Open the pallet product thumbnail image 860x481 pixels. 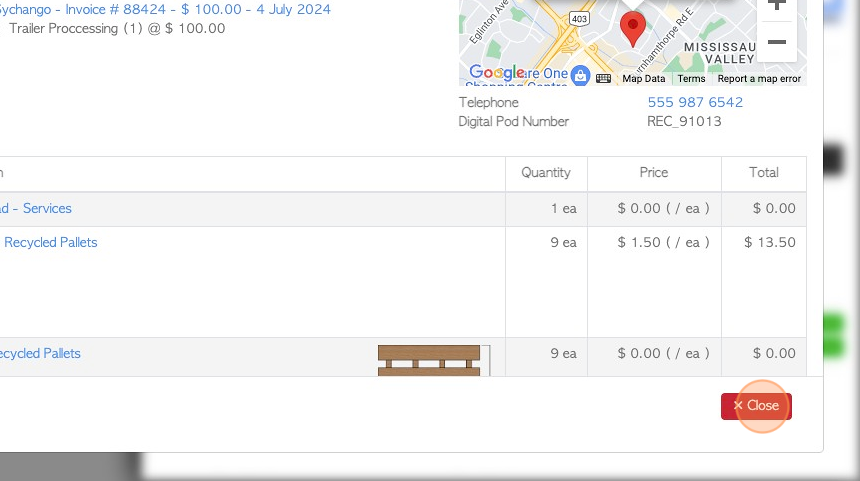coord(432,360)
